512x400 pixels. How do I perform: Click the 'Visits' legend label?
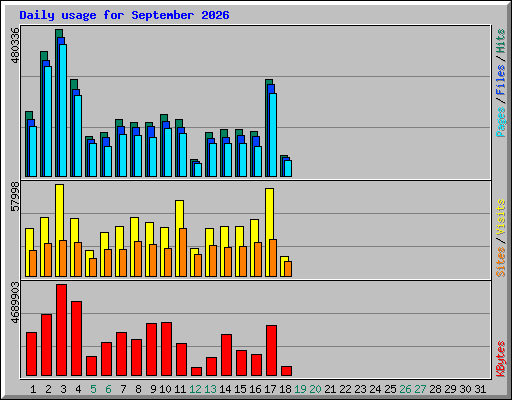(x=501, y=217)
